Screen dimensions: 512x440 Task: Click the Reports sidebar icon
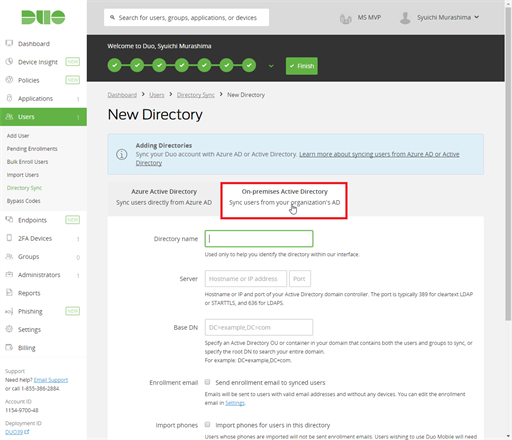[9, 293]
